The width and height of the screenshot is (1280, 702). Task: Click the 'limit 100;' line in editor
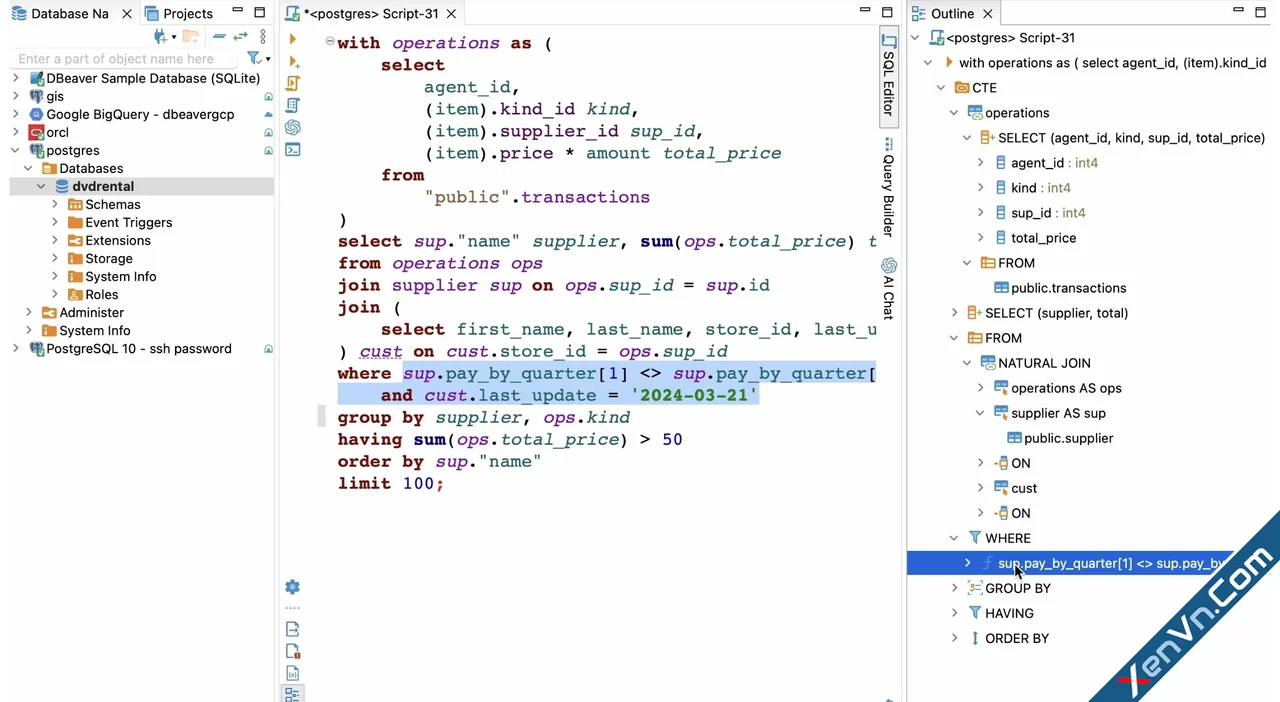[x=390, y=483]
